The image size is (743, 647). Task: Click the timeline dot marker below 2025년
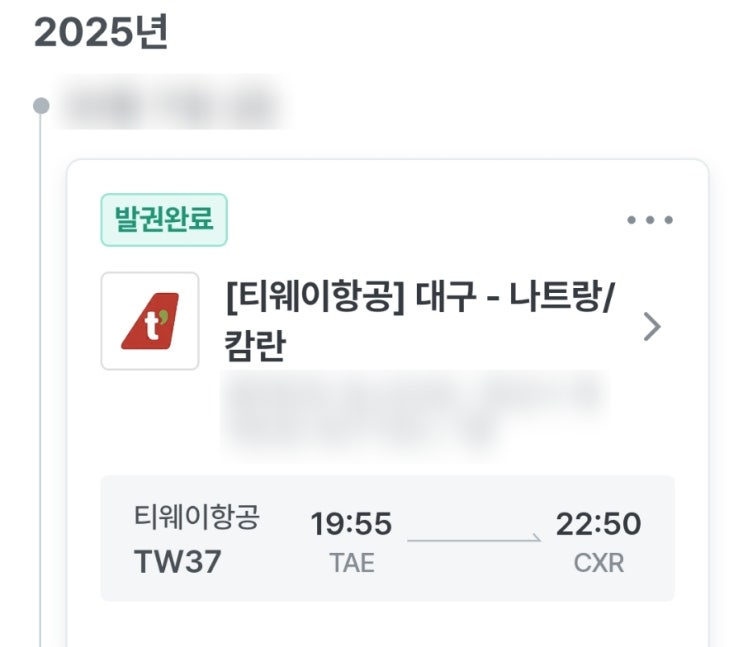coord(41,104)
